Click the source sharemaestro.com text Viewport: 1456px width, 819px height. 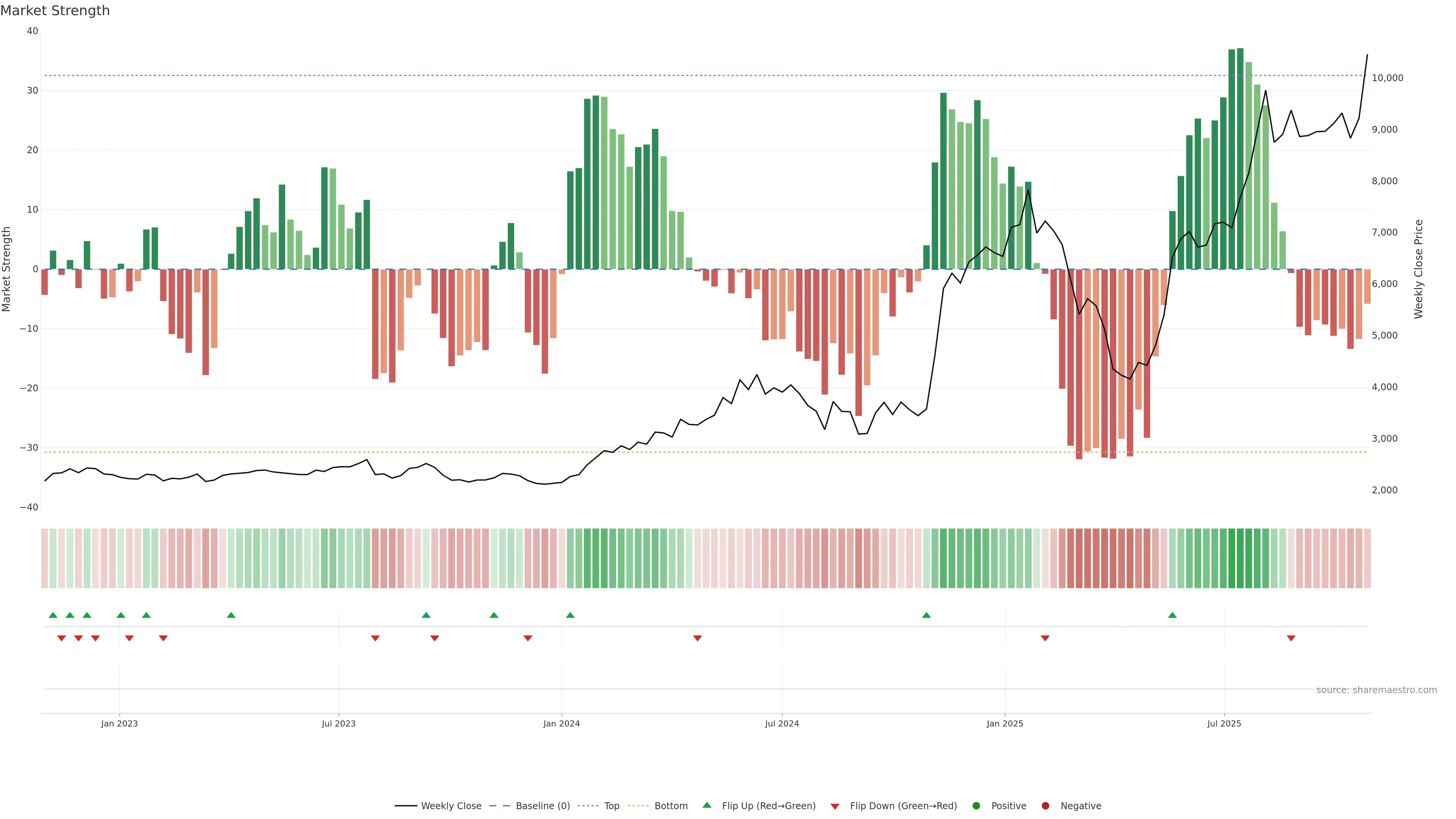click(1376, 690)
